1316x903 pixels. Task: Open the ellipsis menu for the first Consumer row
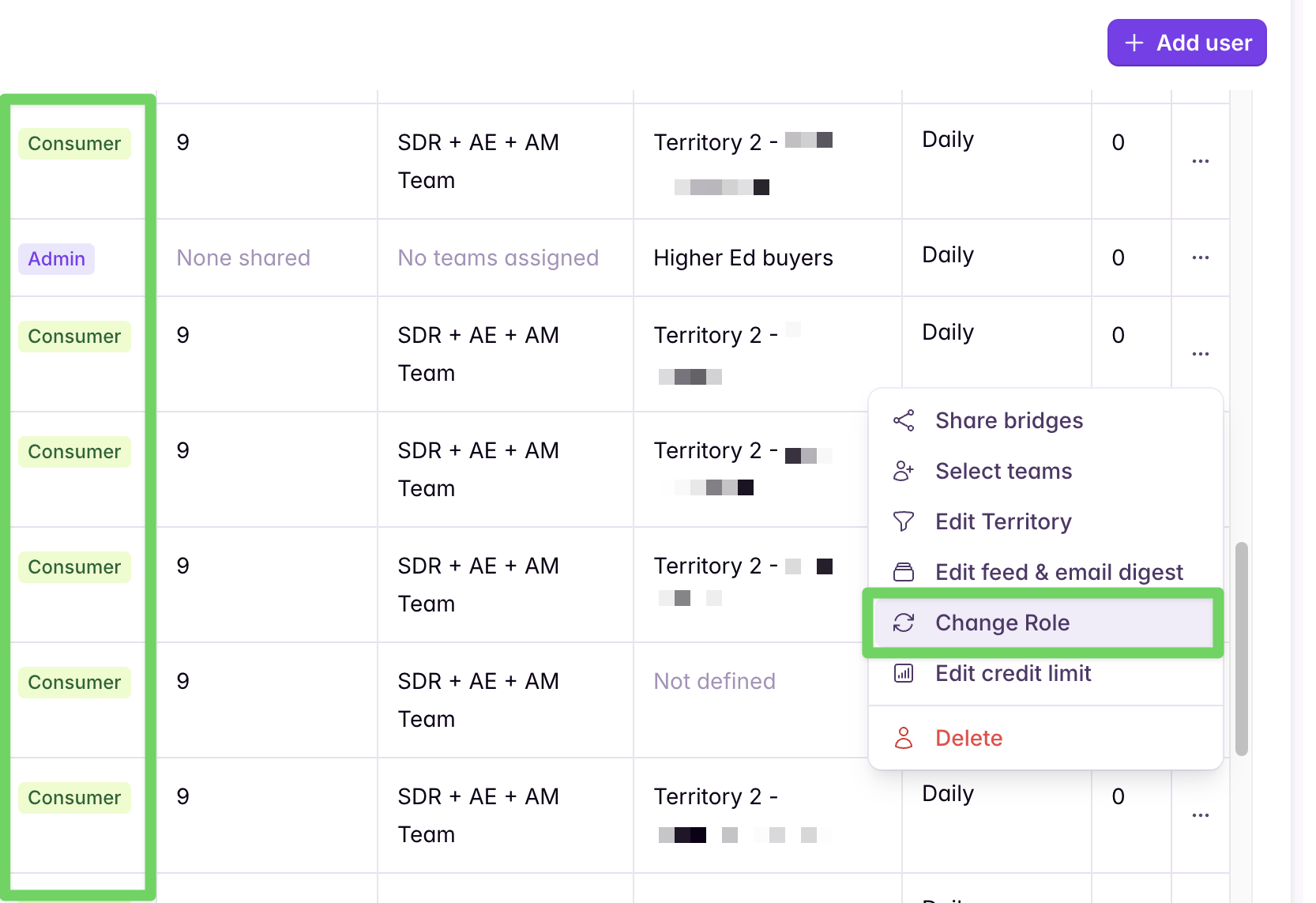pyautogui.click(x=1200, y=160)
